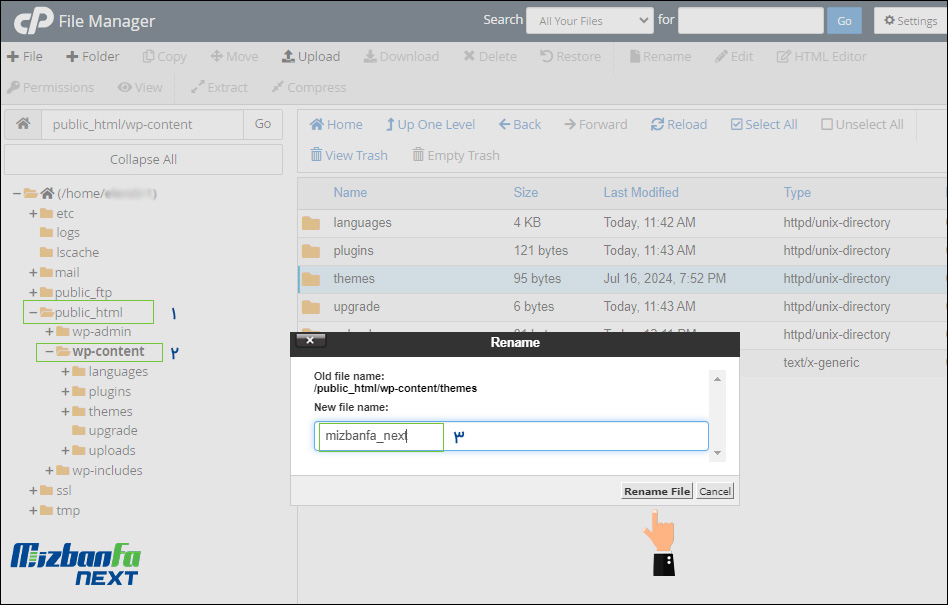The height and width of the screenshot is (605, 948).
Task: Click the Extract toolbar button
Action: pyautogui.click(x=219, y=88)
